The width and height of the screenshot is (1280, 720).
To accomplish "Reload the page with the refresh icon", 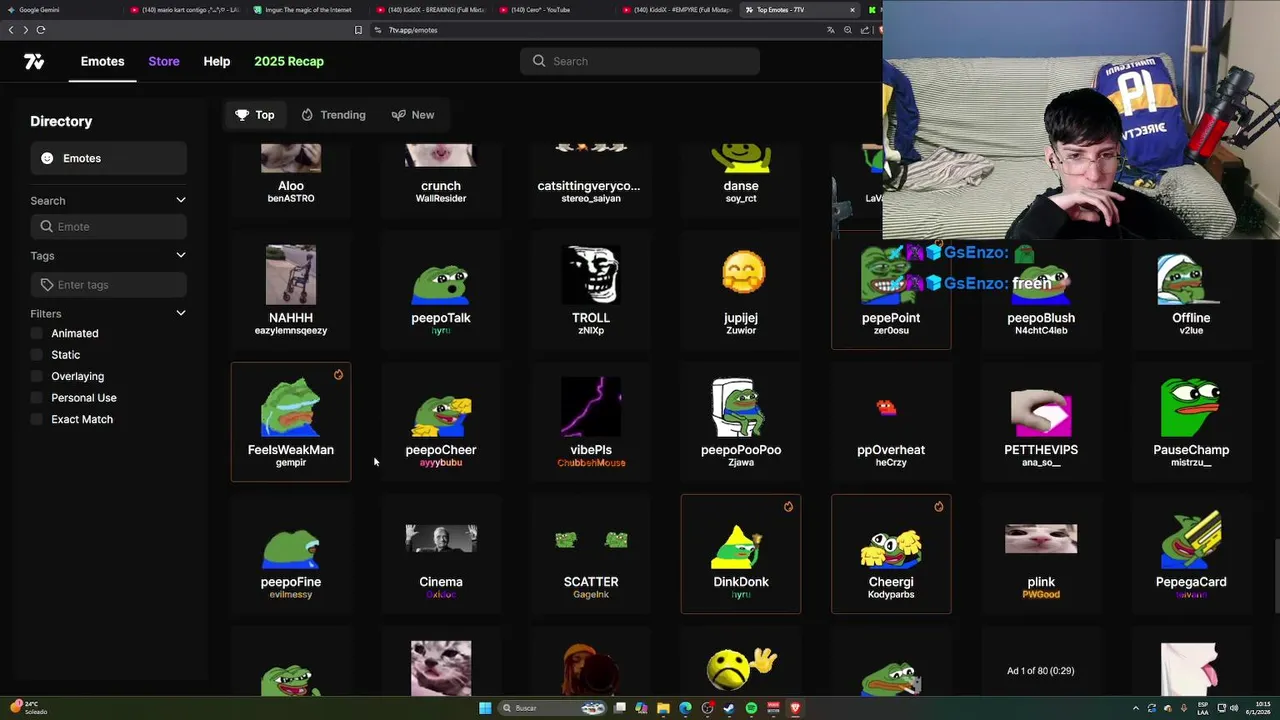I will pos(41,30).
